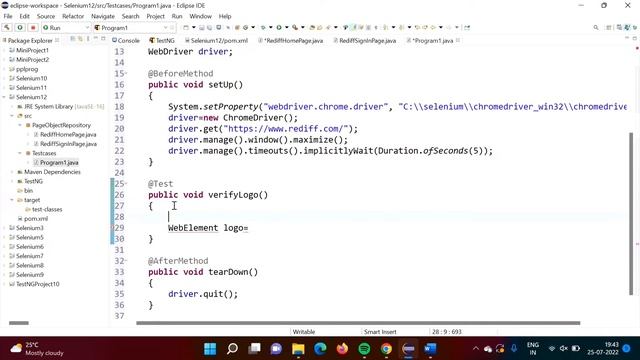640x360 pixels.
Task: Click the Open Perspective icon at top right
Action: pyautogui.click(x=609, y=27)
